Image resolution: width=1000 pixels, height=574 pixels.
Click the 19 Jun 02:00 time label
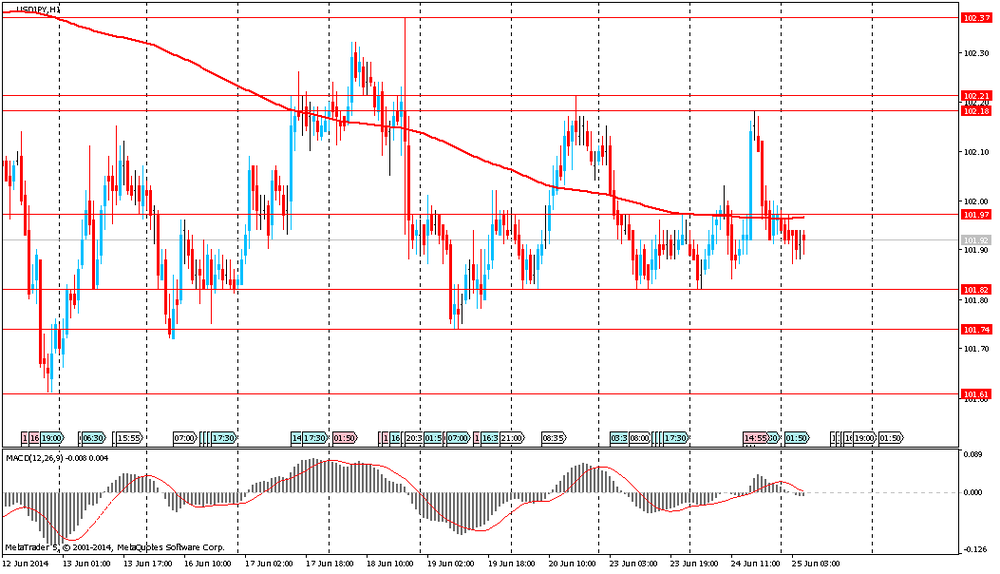coord(451,564)
